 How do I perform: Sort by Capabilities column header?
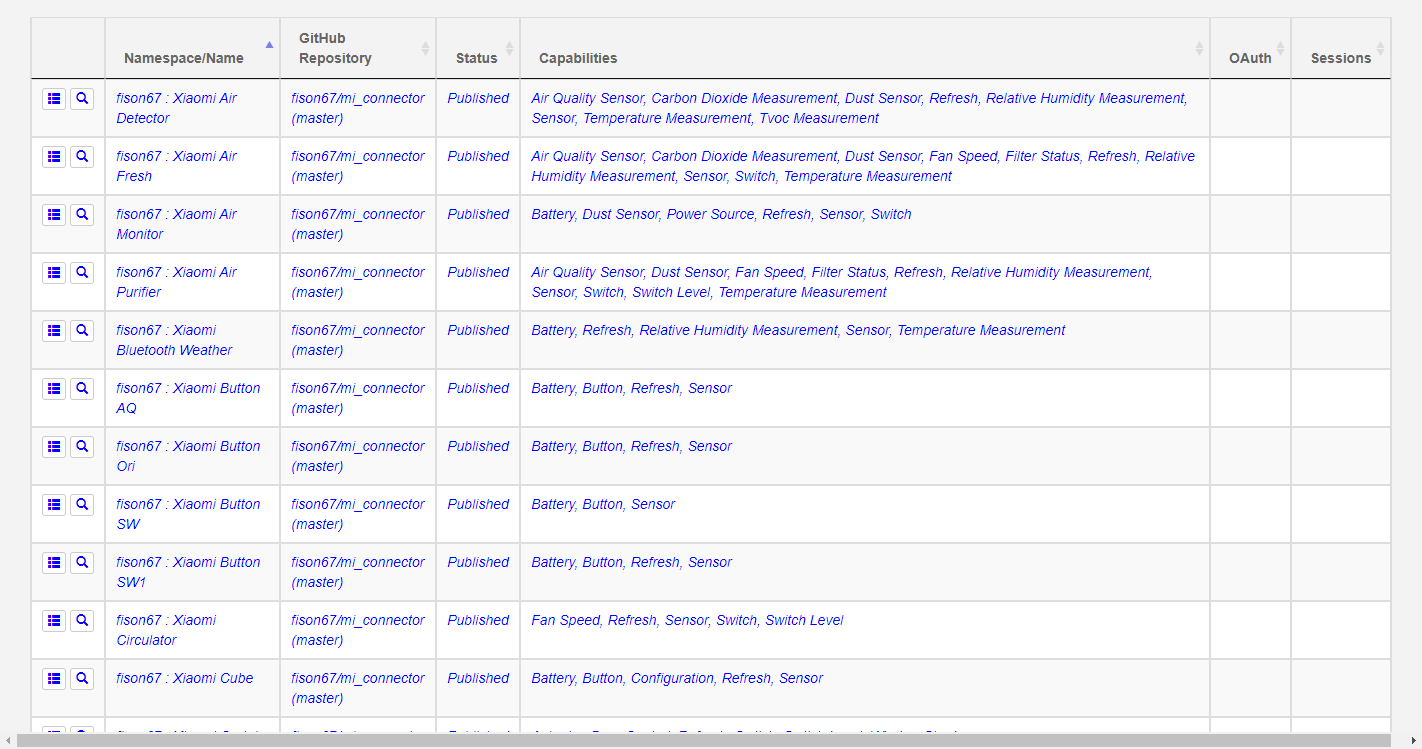coord(865,48)
